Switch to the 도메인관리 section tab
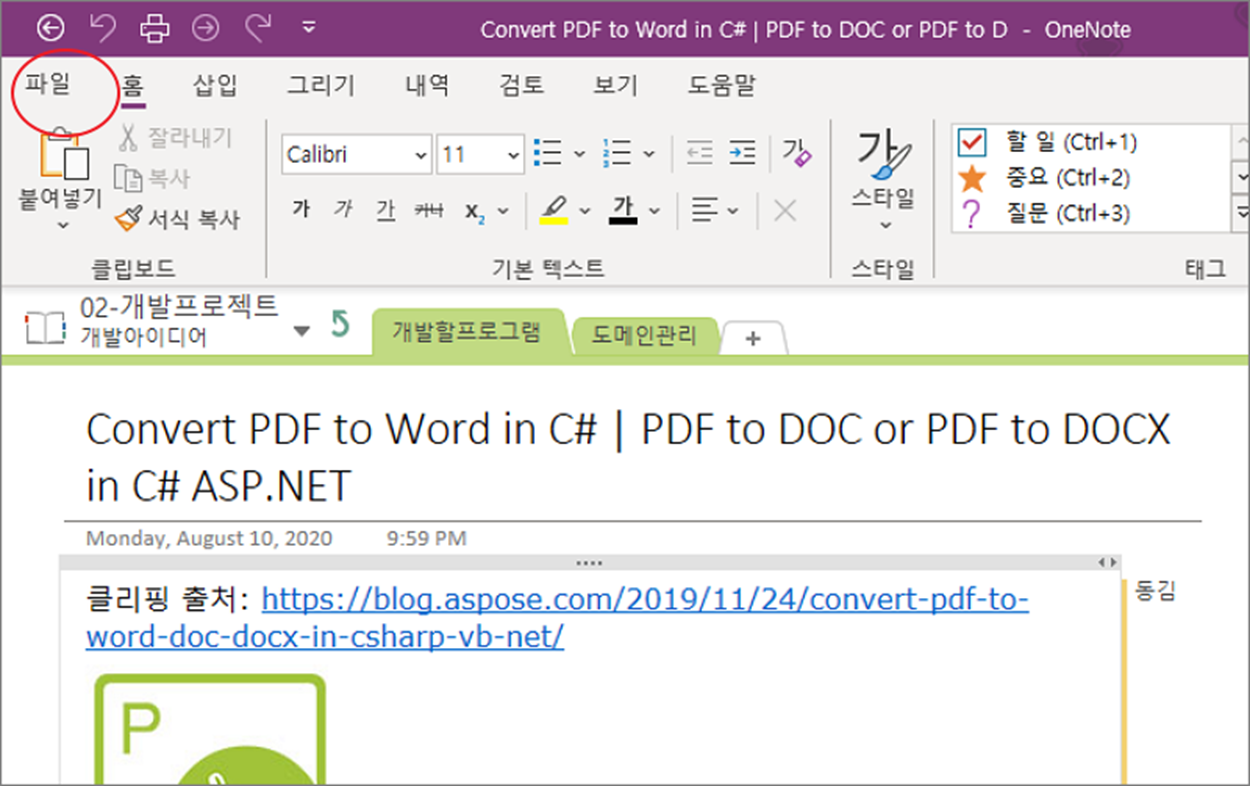 point(644,334)
